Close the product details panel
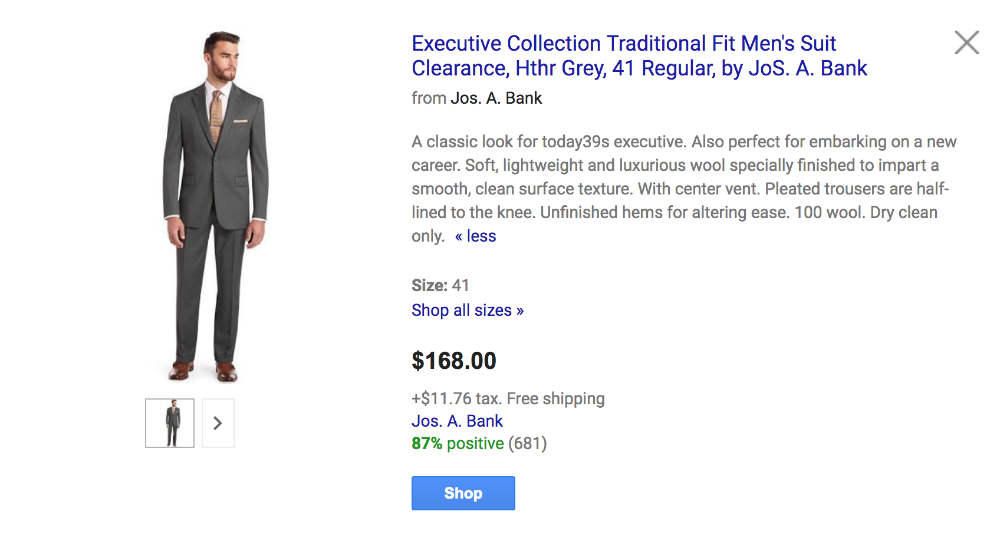1000x541 pixels. pos(966,42)
